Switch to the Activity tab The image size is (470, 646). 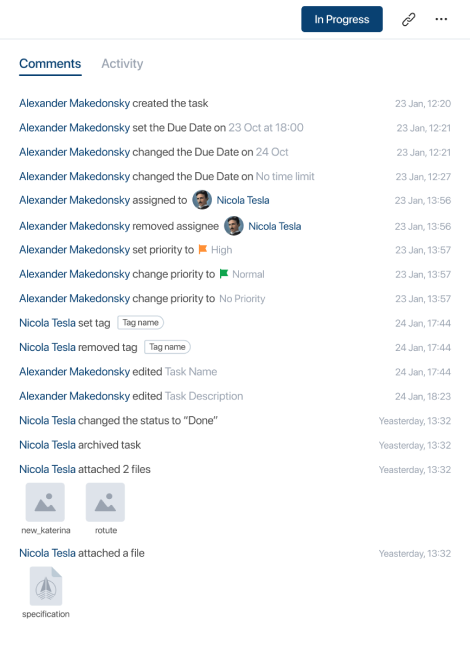point(122,63)
